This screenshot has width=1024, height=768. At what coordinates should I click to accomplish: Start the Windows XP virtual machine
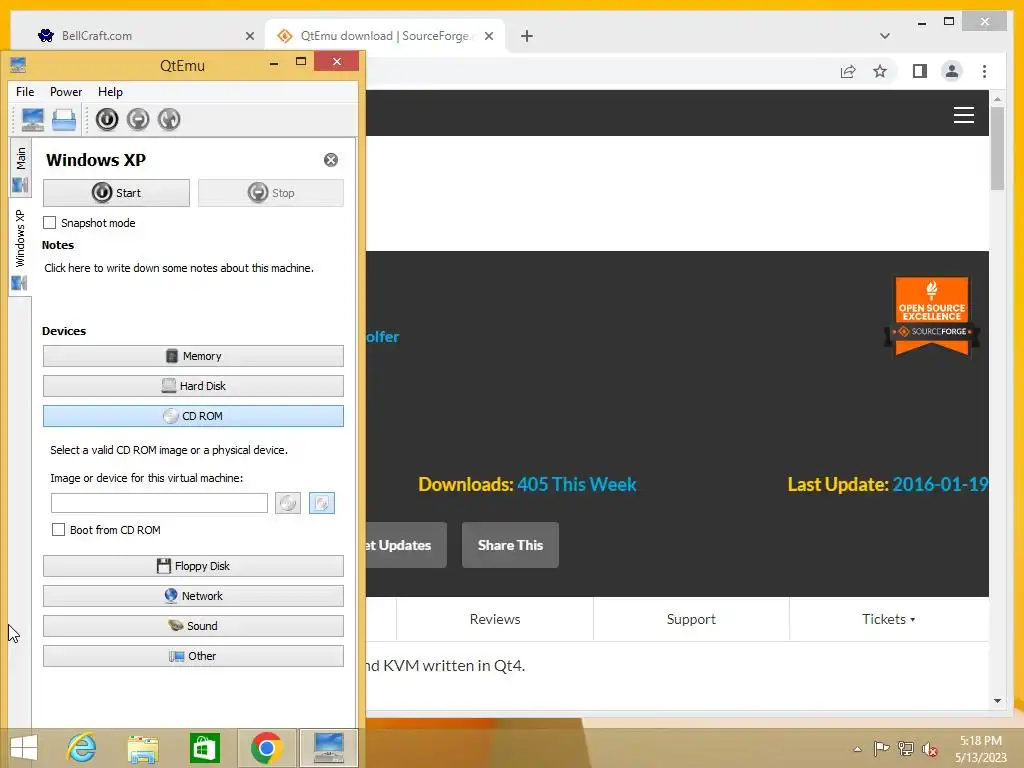[116, 193]
